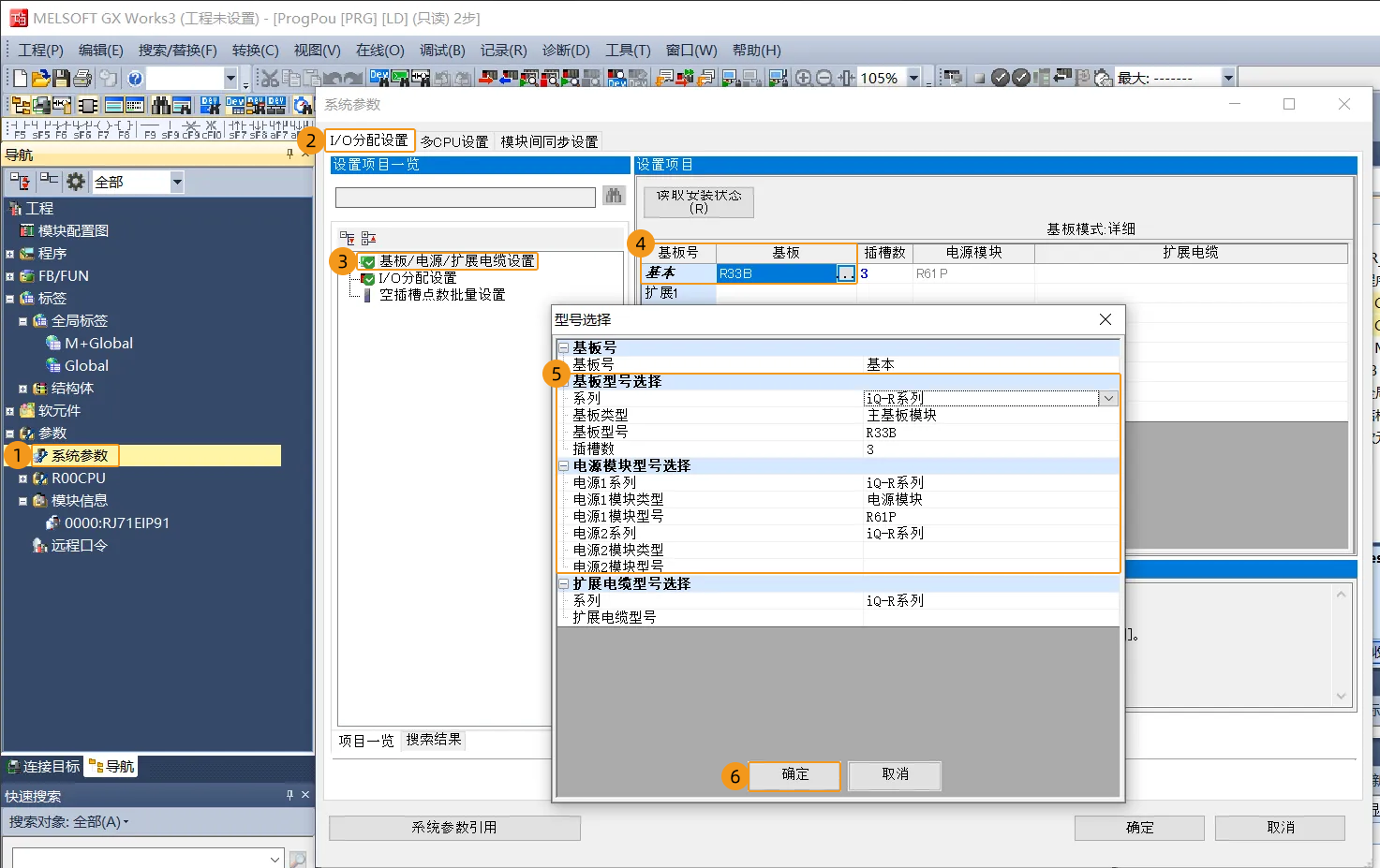Click the collapse-all tree icon above setting list
1380x868 pixels.
[368, 238]
